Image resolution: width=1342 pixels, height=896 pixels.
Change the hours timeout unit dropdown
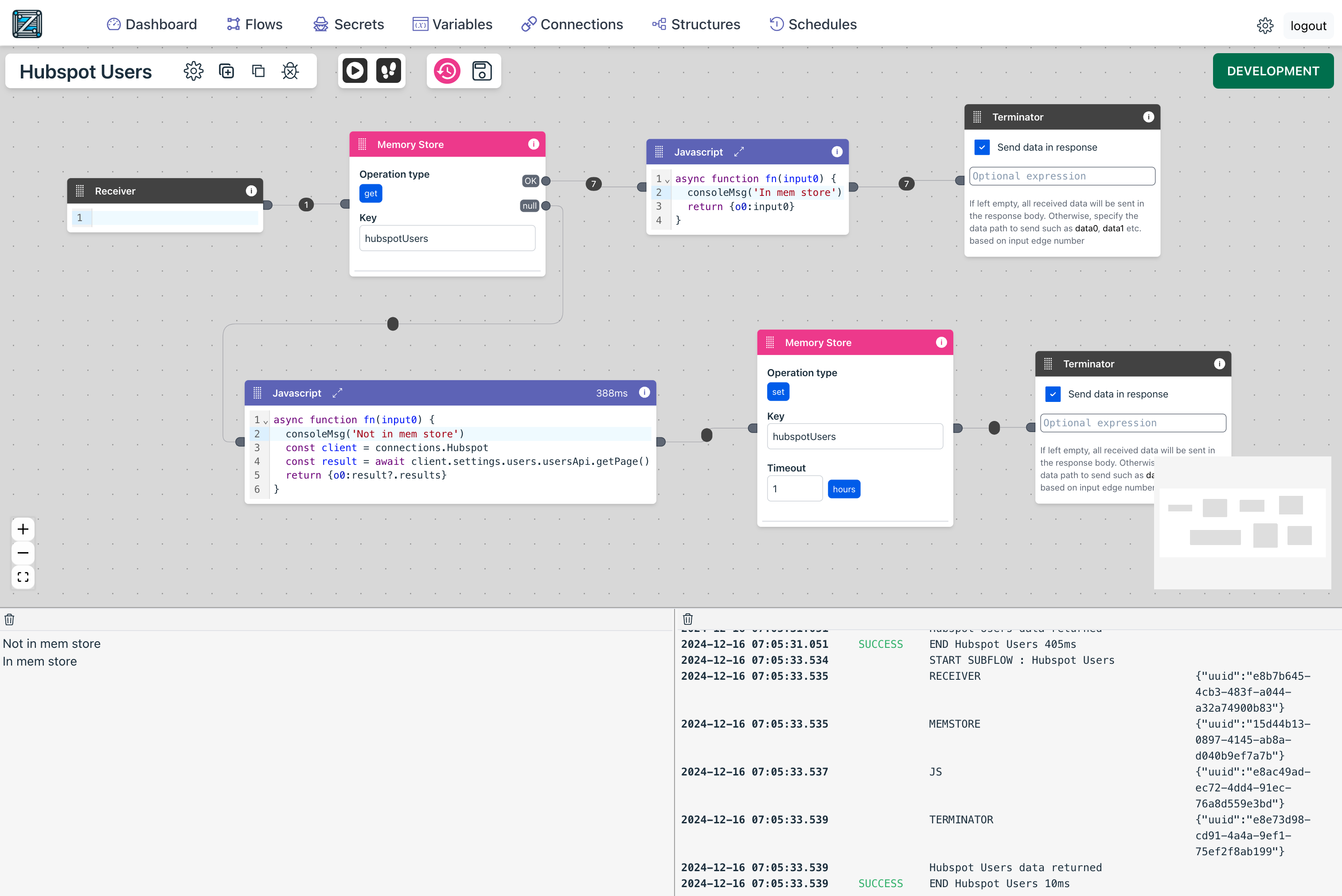[x=843, y=489]
